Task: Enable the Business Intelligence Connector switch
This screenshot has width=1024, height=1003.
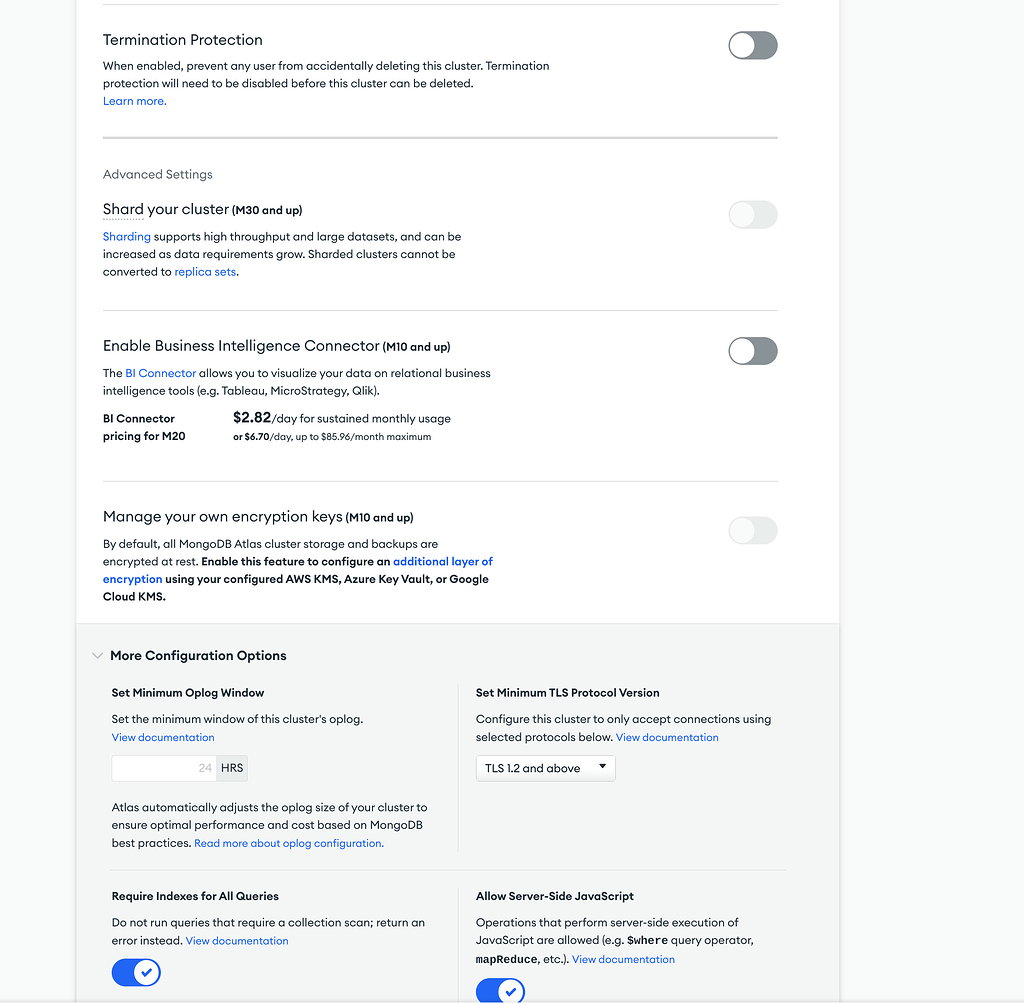Action: pyautogui.click(x=752, y=351)
